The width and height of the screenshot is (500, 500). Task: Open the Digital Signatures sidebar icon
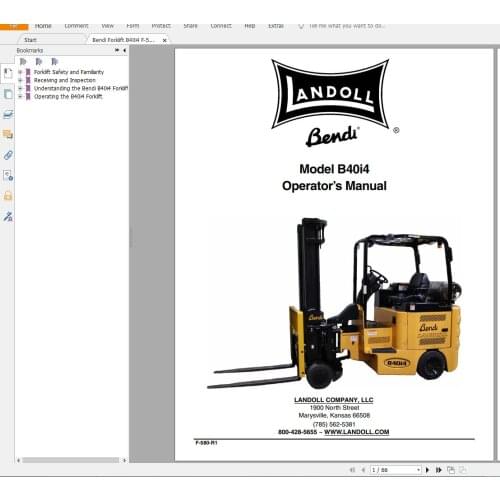tap(8, 217)
